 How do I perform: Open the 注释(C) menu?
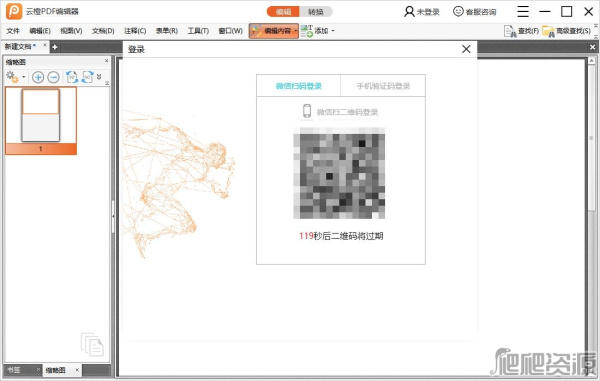(x=135, y=31)
